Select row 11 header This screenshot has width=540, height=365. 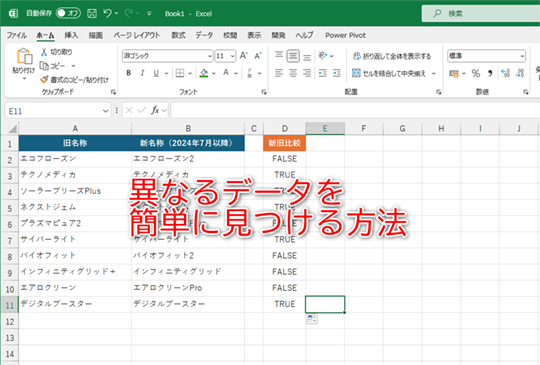click(10, 305)
